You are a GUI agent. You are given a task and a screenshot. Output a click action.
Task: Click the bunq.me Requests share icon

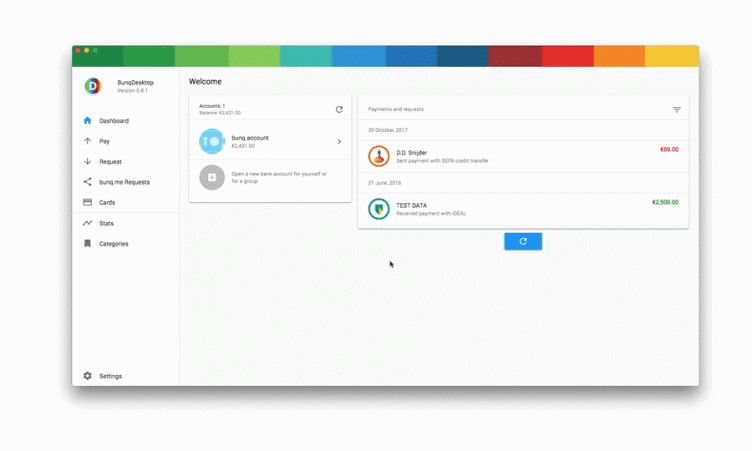[x=88, y=182]
